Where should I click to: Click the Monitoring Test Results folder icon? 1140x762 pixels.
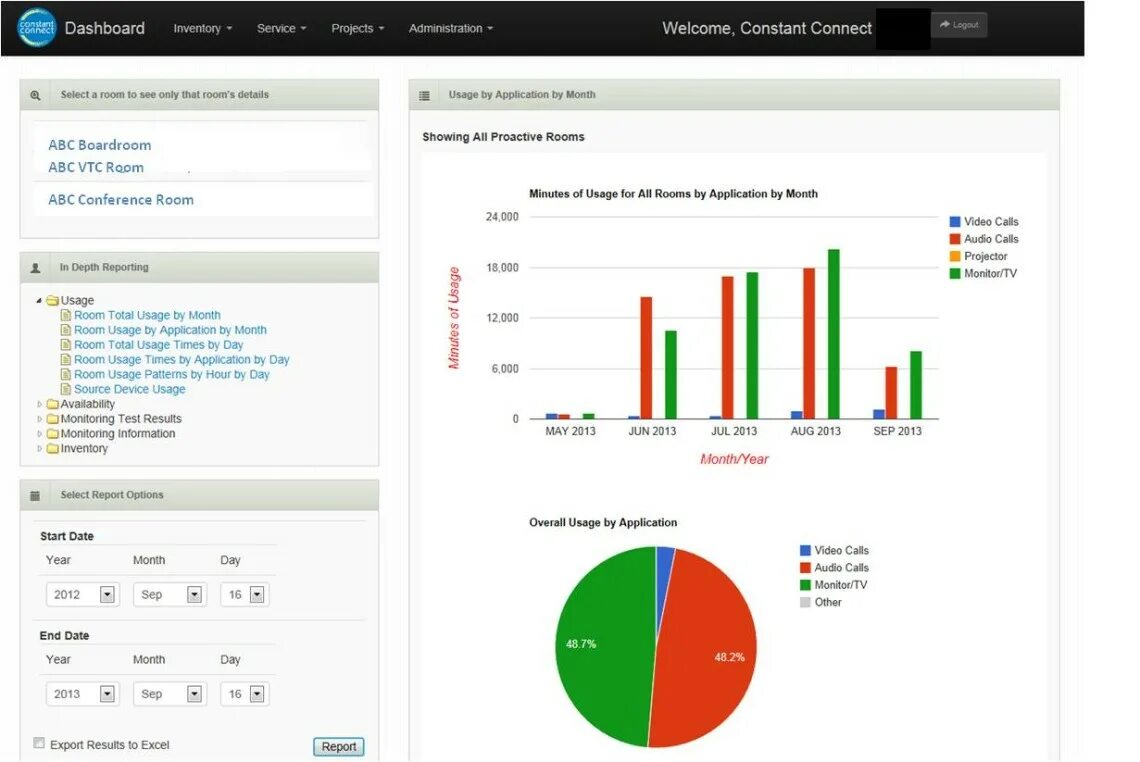[x=52, y=419]
